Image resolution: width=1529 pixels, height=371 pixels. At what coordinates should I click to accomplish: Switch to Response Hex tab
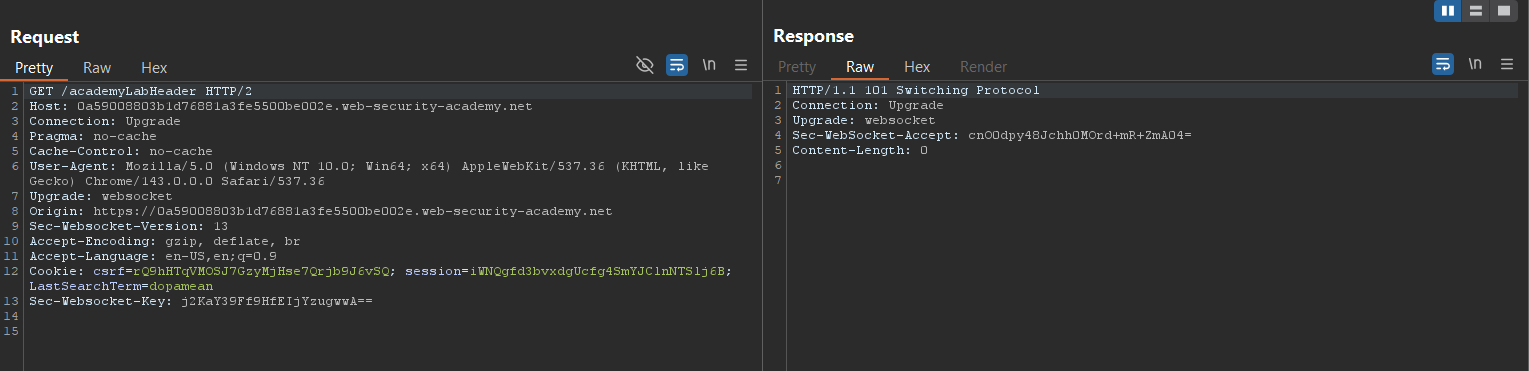click(x=917, y=67)
